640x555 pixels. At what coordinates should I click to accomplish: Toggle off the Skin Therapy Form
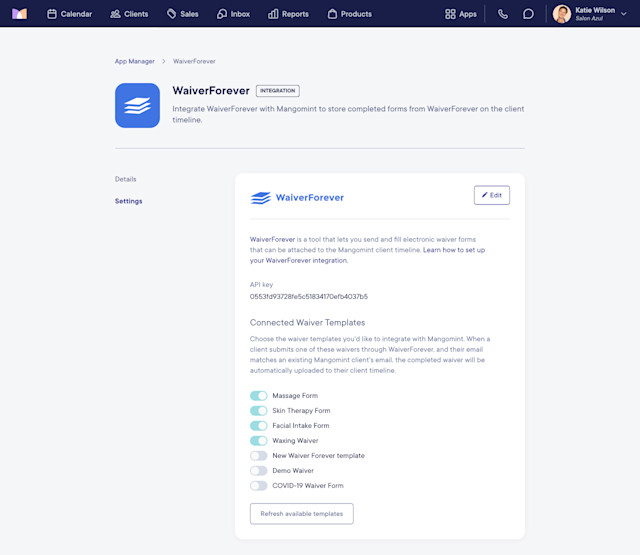tap(259, 411)
